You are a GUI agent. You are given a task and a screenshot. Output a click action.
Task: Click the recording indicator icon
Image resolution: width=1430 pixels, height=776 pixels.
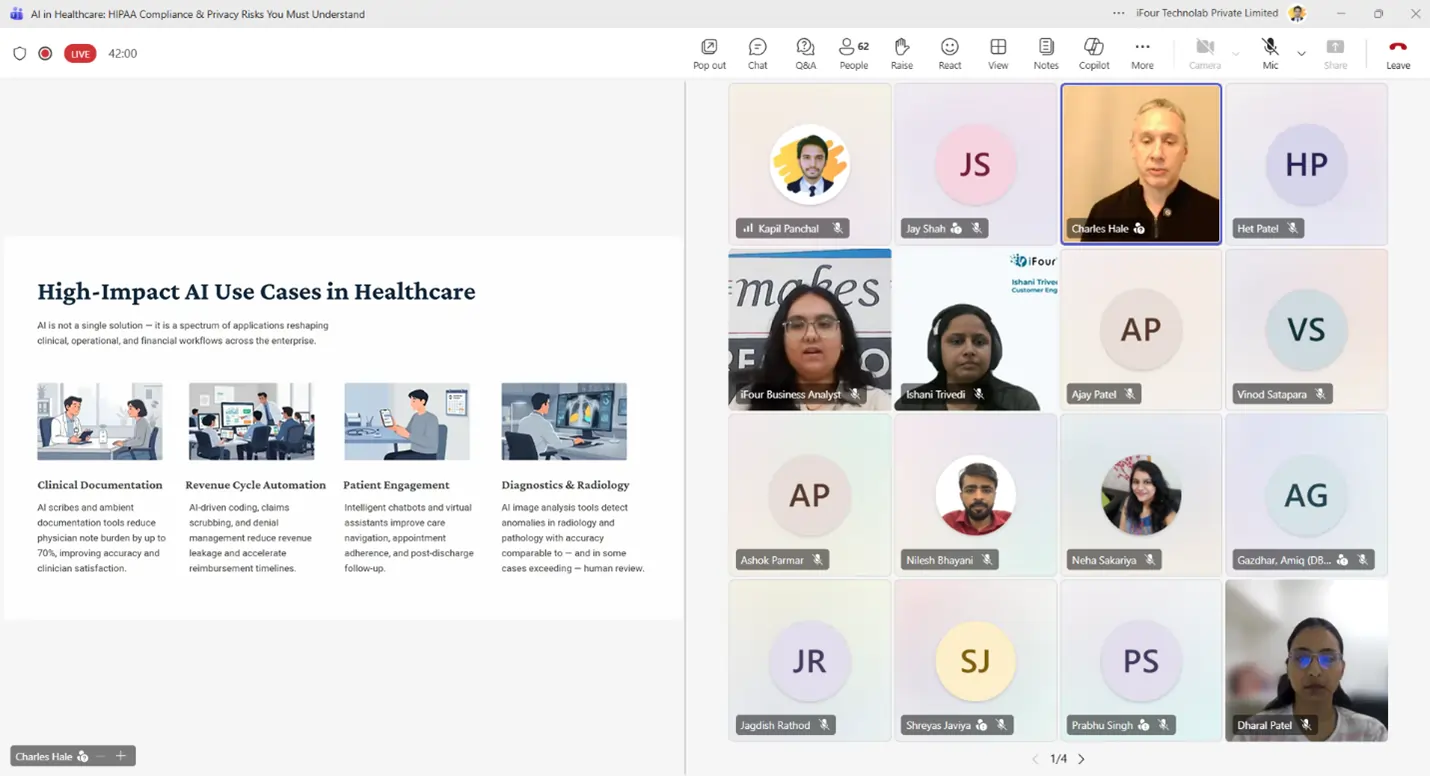point(45,54)
